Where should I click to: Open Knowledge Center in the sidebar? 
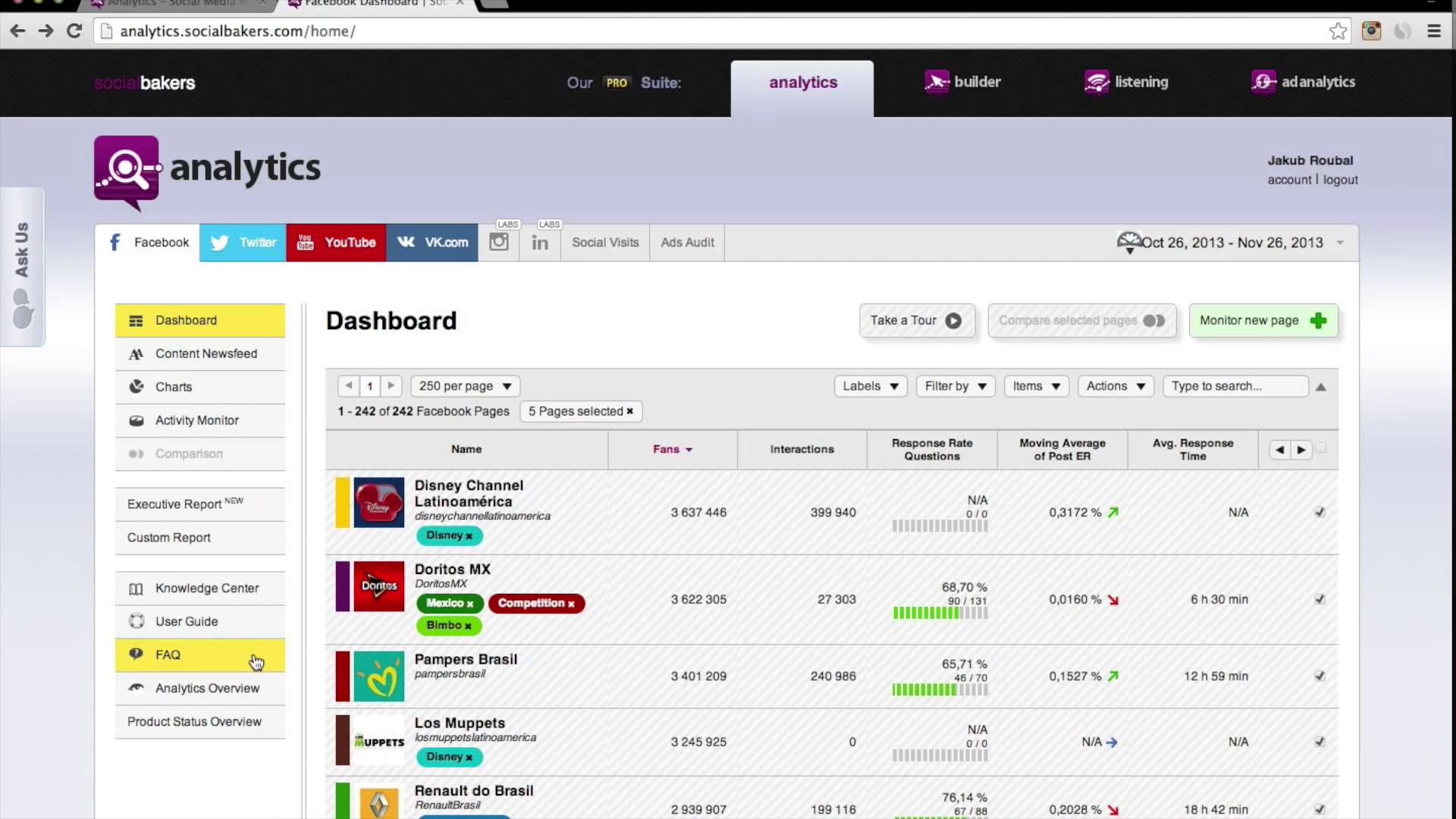200,588
